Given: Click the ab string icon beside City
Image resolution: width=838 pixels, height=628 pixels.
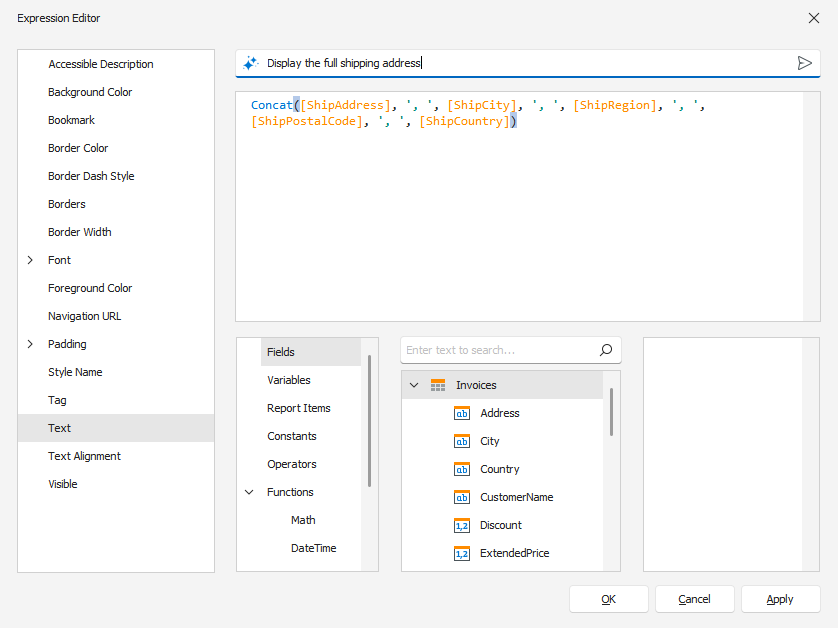Looking at the screenshot, I should 461,441.
